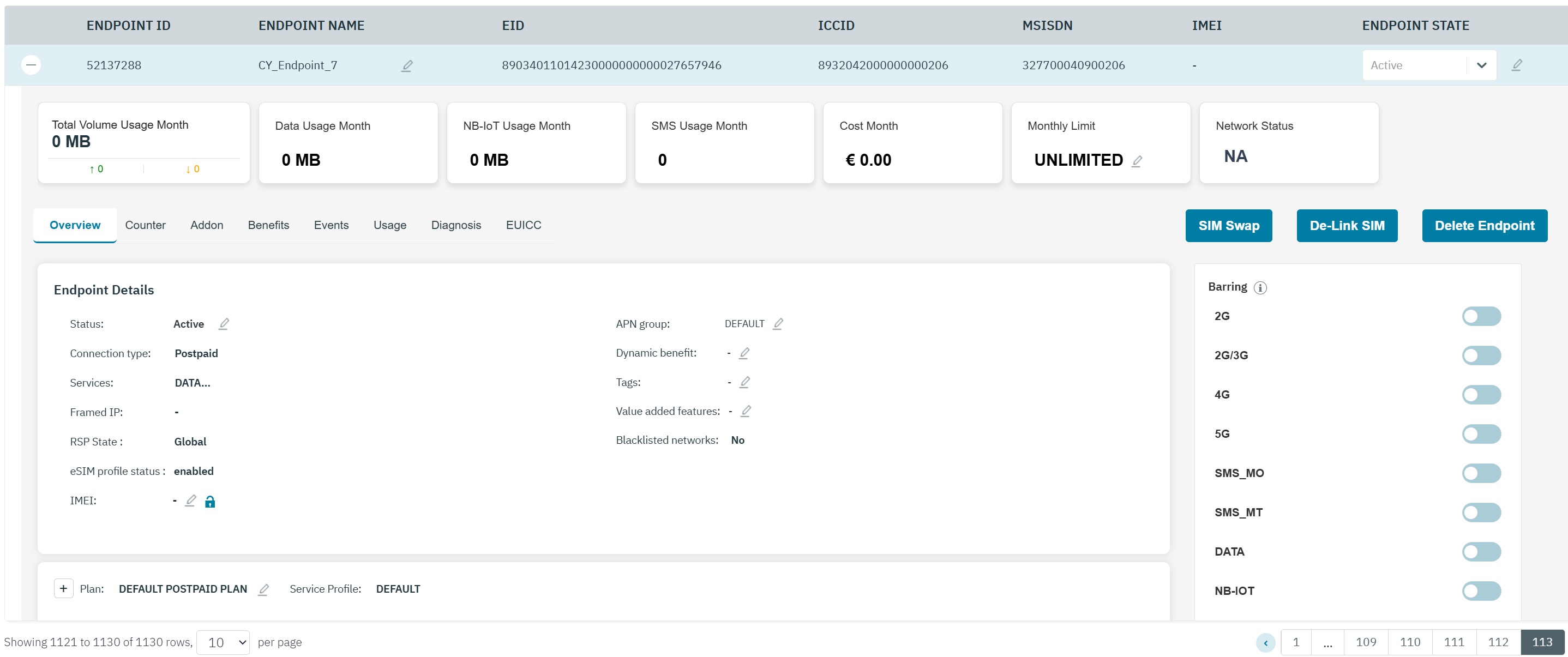1568x657 pixels.
Task: Edit the APN group DEFAULT
Action: (x=777, y=324)
